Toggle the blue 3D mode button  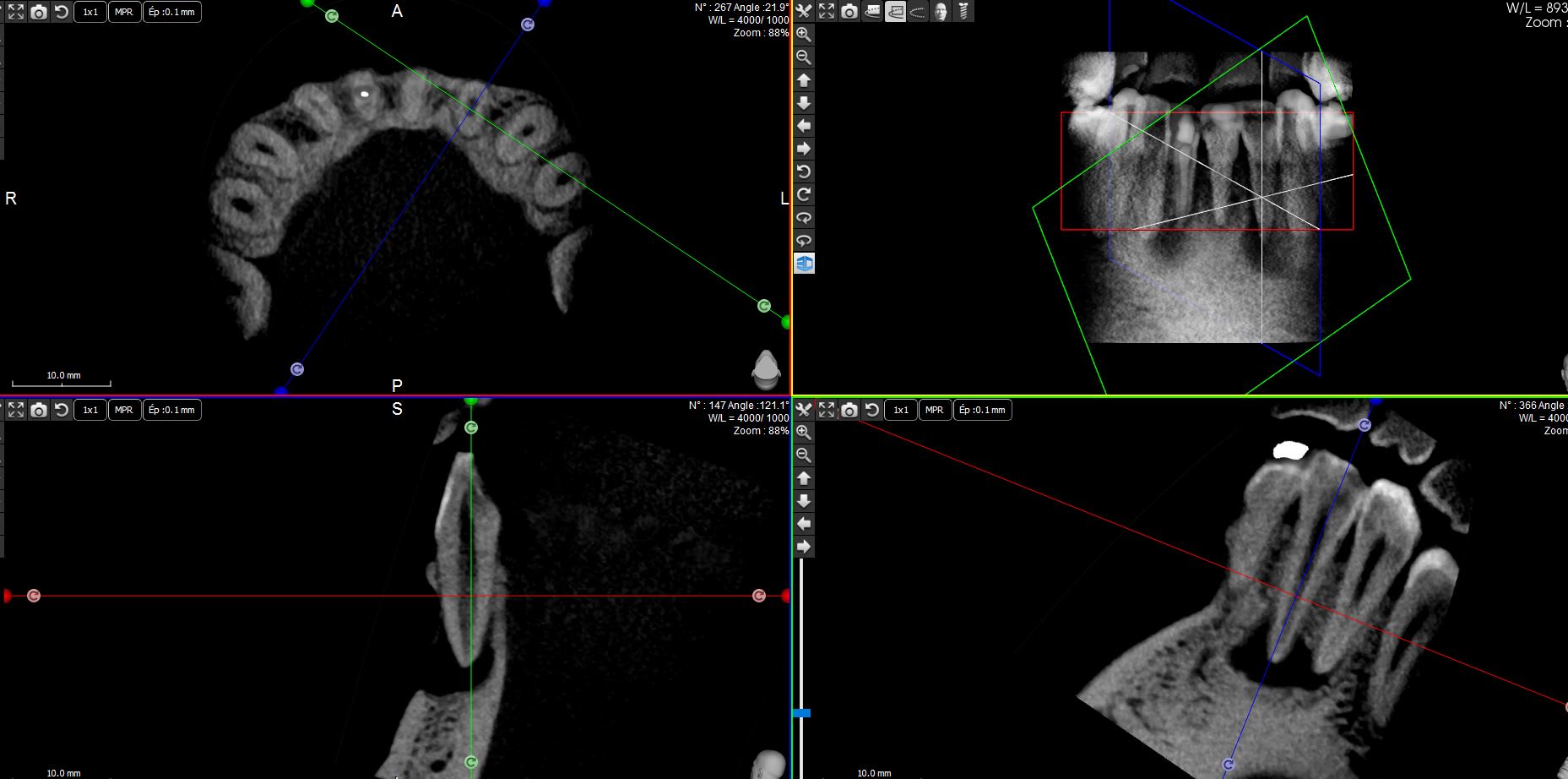(x=804, y=264)
